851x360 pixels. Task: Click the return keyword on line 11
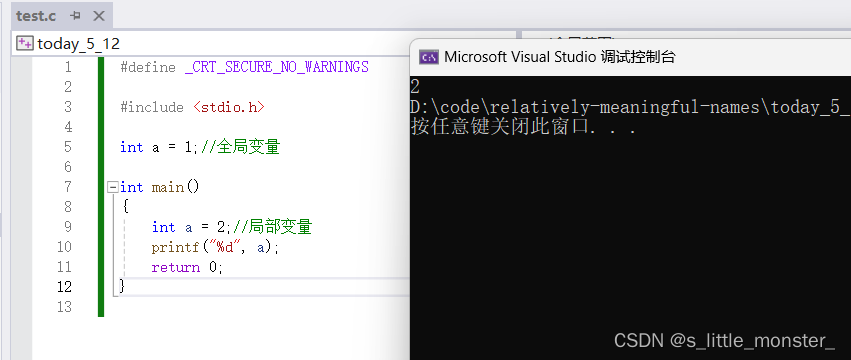[x=175, y=267]
